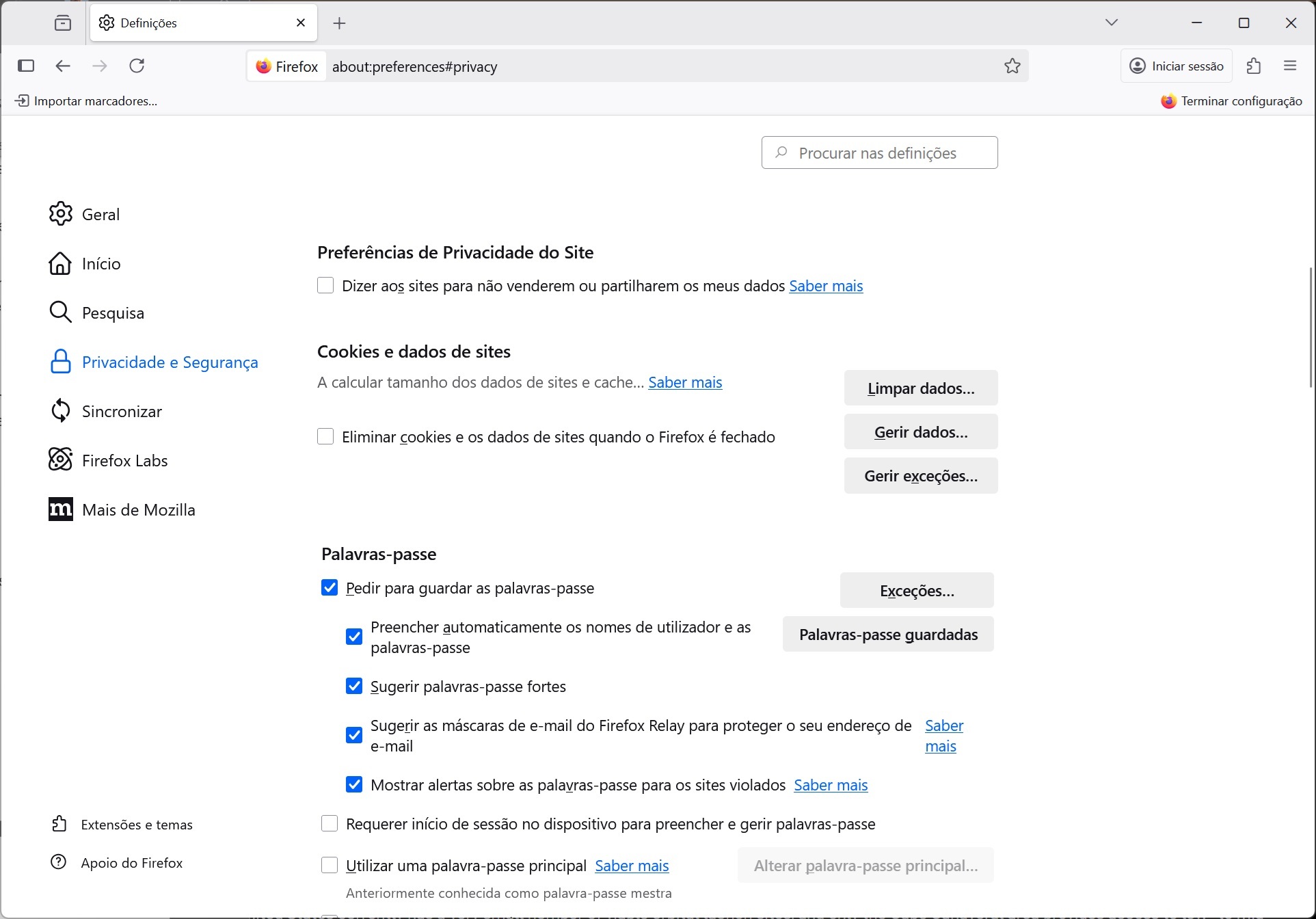Viewport: 1316px width, 919px height.
Task: Open Firefox View tab icon
Action: pyautogui.click(x=63, y=23)
